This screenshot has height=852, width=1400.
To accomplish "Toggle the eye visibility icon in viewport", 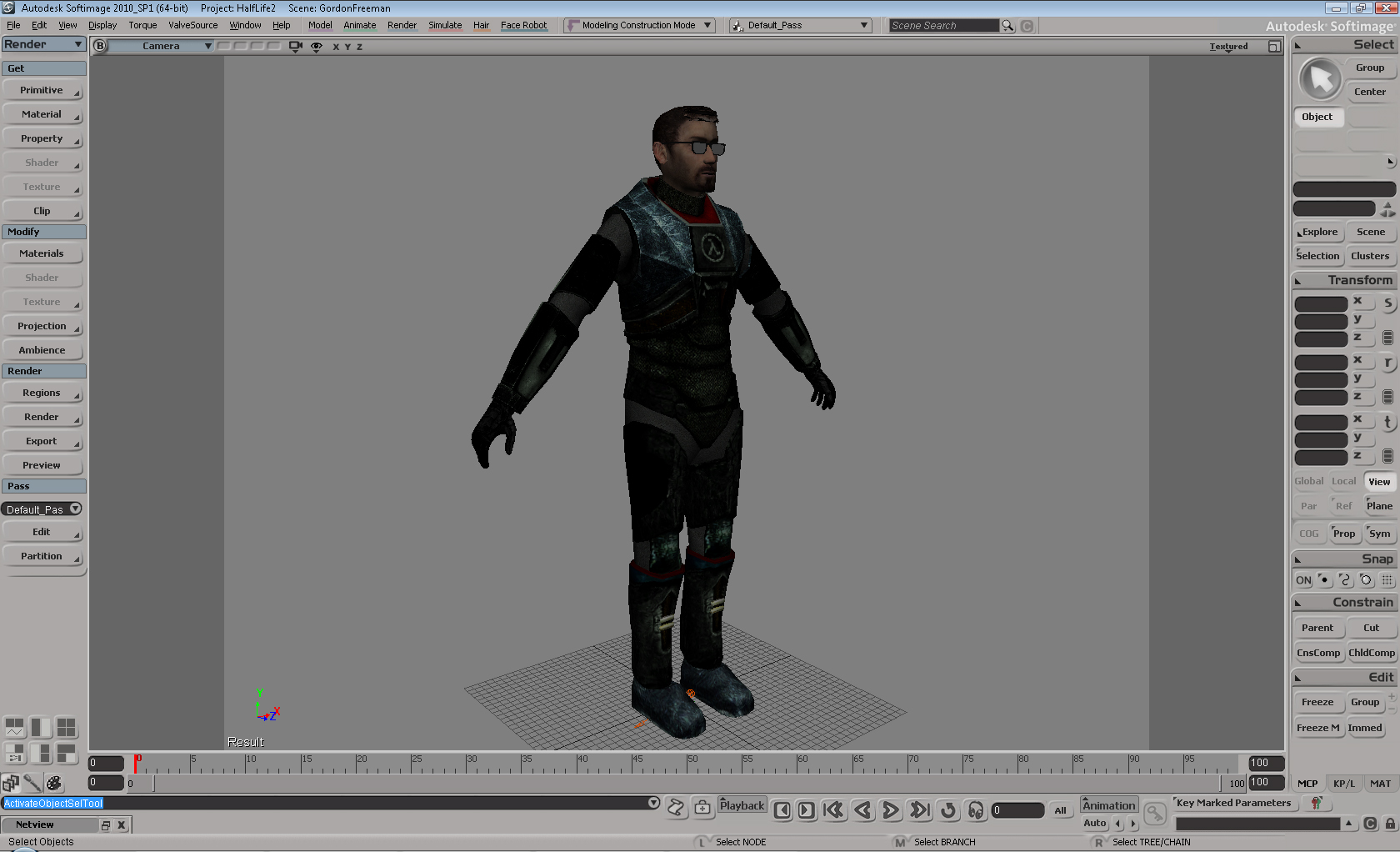I will coord(317,47).
